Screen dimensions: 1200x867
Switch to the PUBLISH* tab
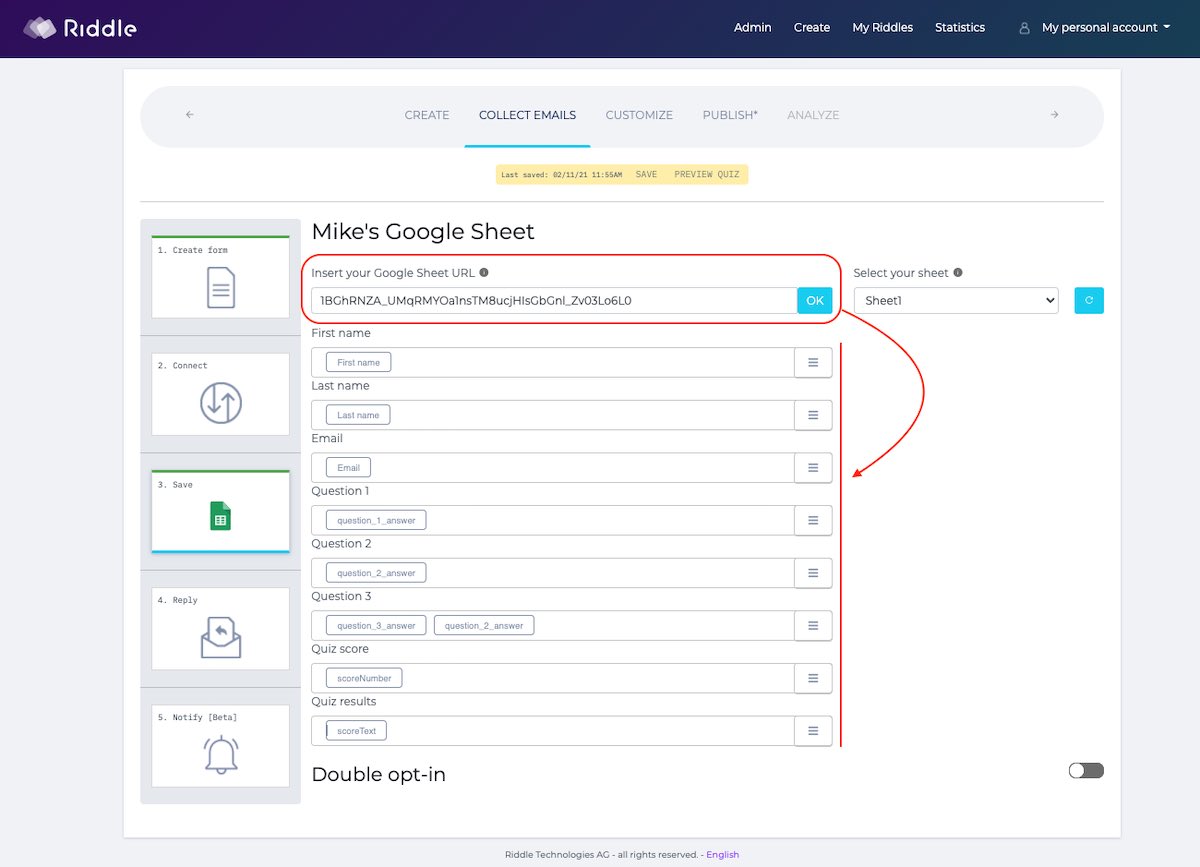tap(730, 115)
